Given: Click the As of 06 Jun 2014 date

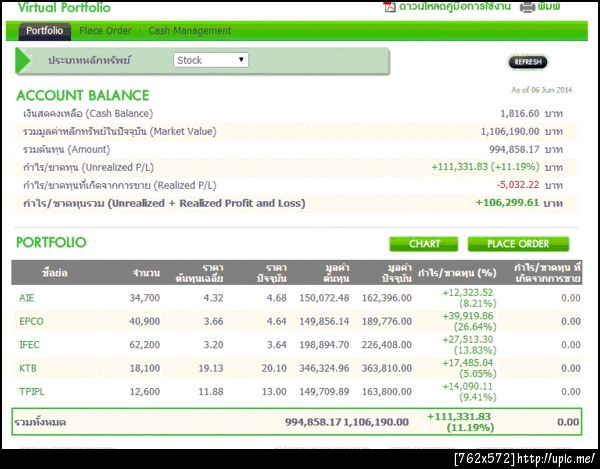Looking at the screenshot, I should (542, 90).
